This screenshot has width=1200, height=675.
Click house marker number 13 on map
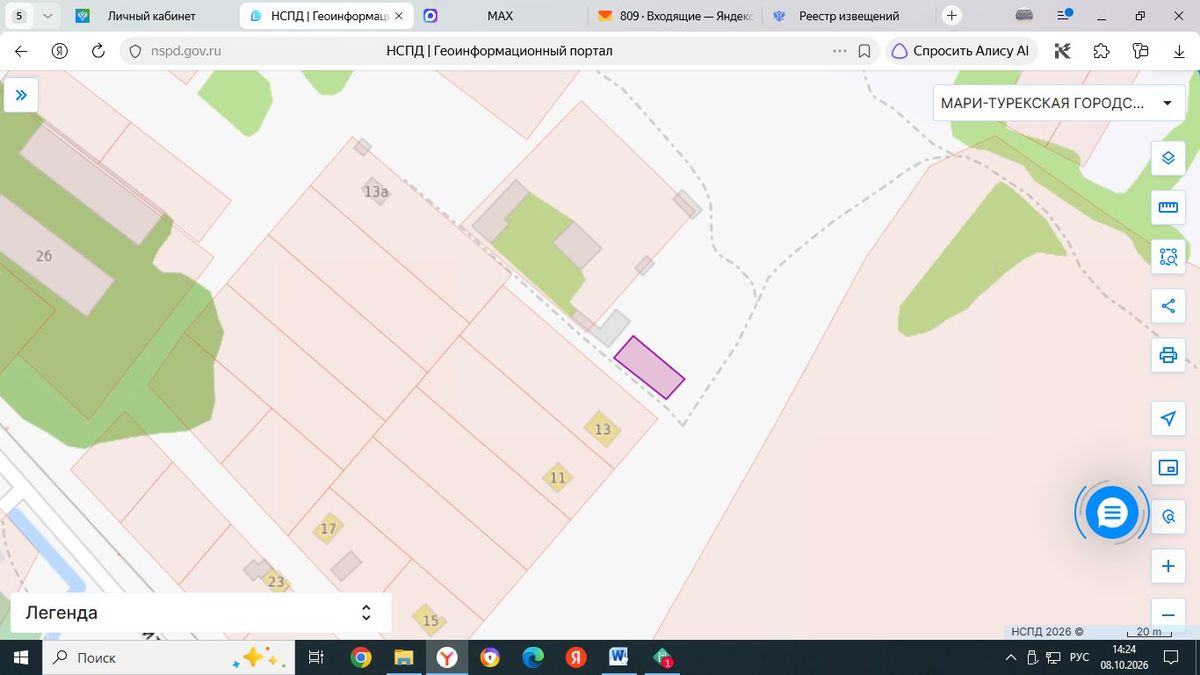(x=602, y=430)
